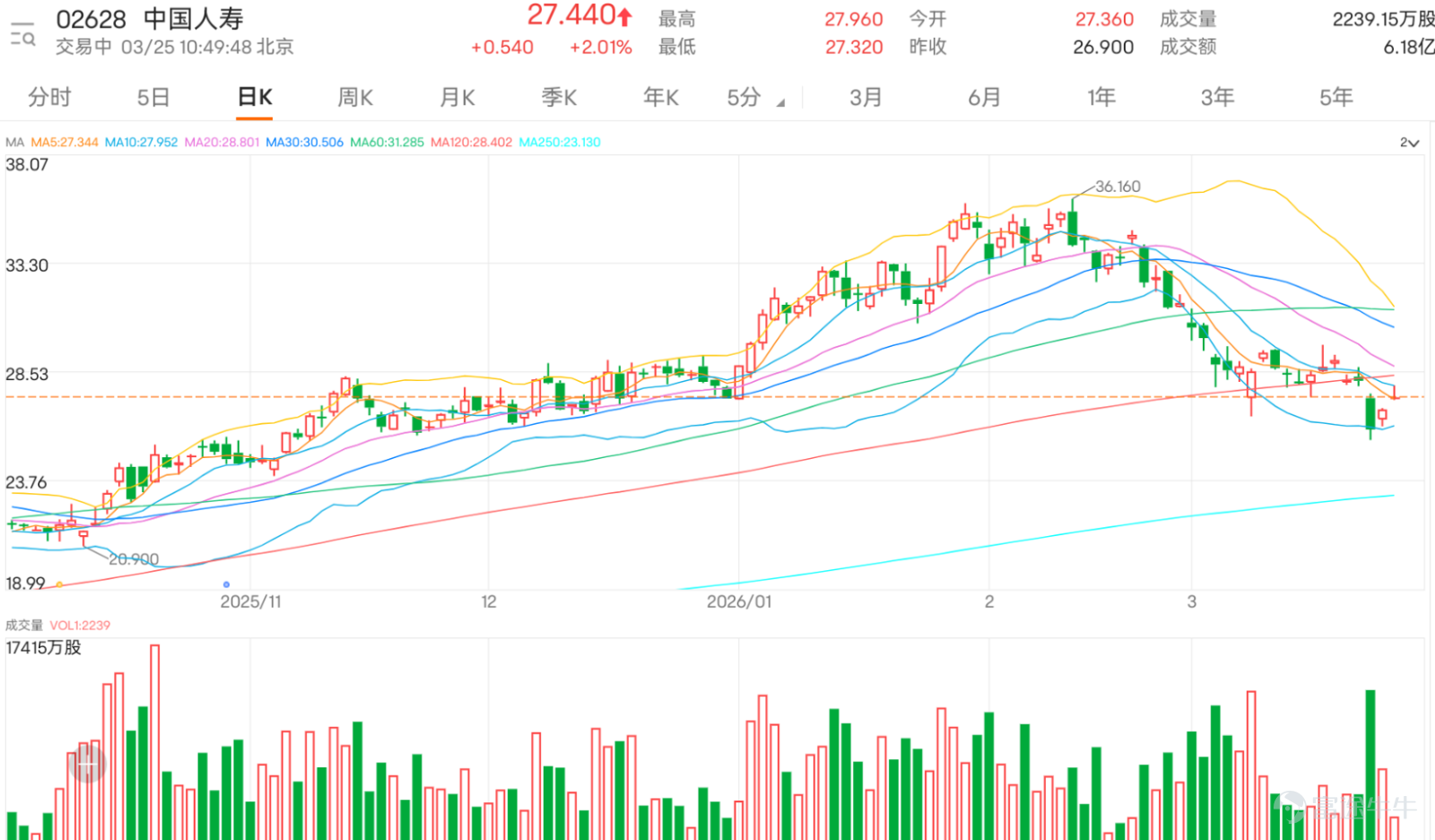
Task: Click the 成交量 value 2239.15万股
Action: click(1383, 19)
